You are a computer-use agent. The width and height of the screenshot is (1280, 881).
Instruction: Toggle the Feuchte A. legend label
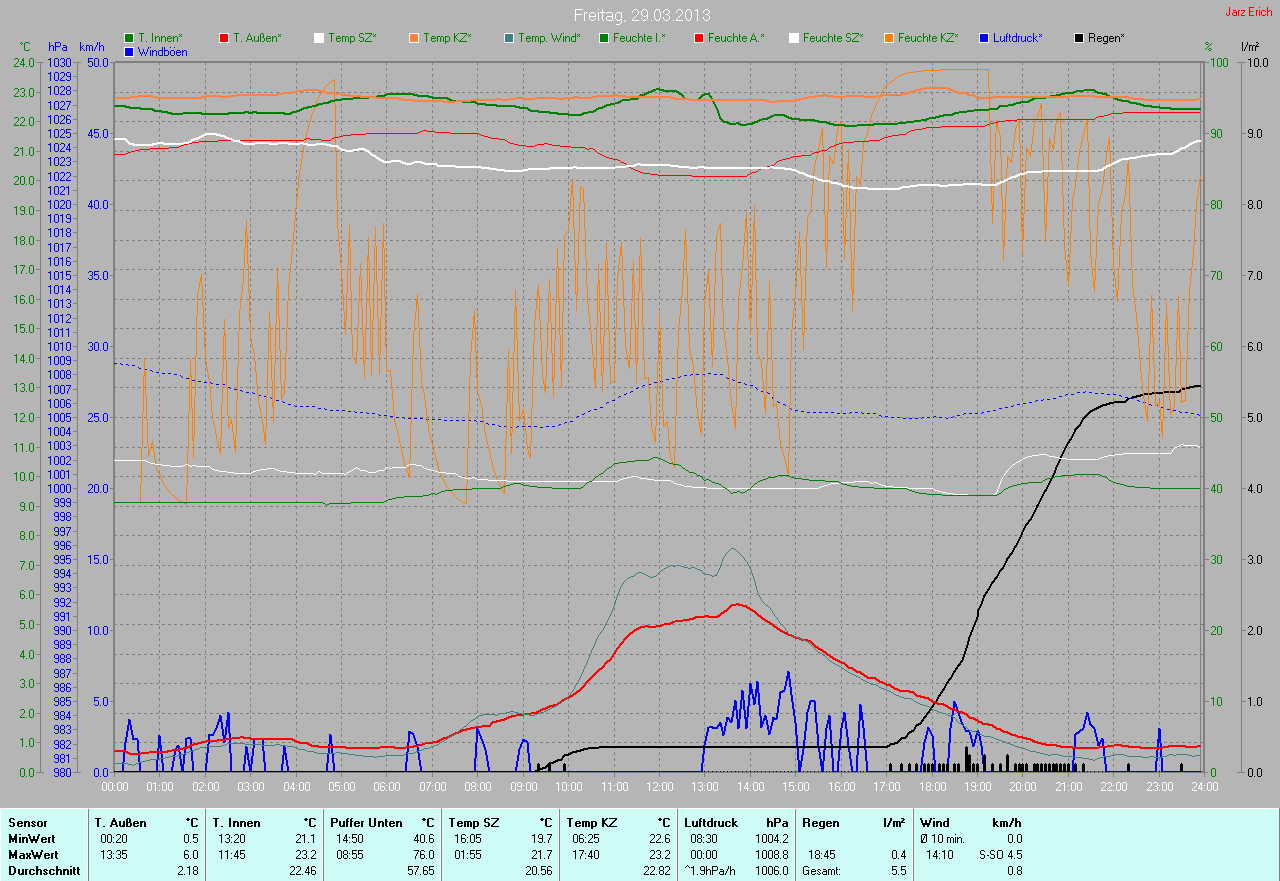point(735,38)
